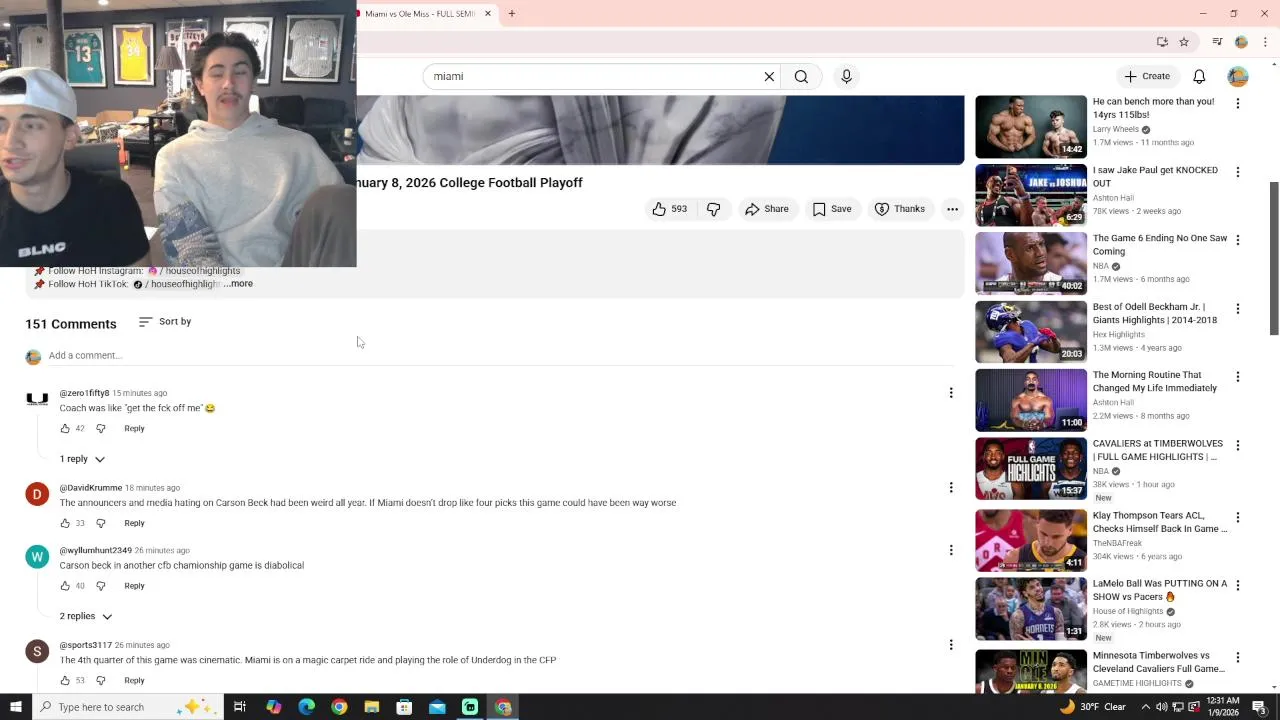
Task: Click the page vertical scrollbar thumb
Action: click(x=1274, y=258)
